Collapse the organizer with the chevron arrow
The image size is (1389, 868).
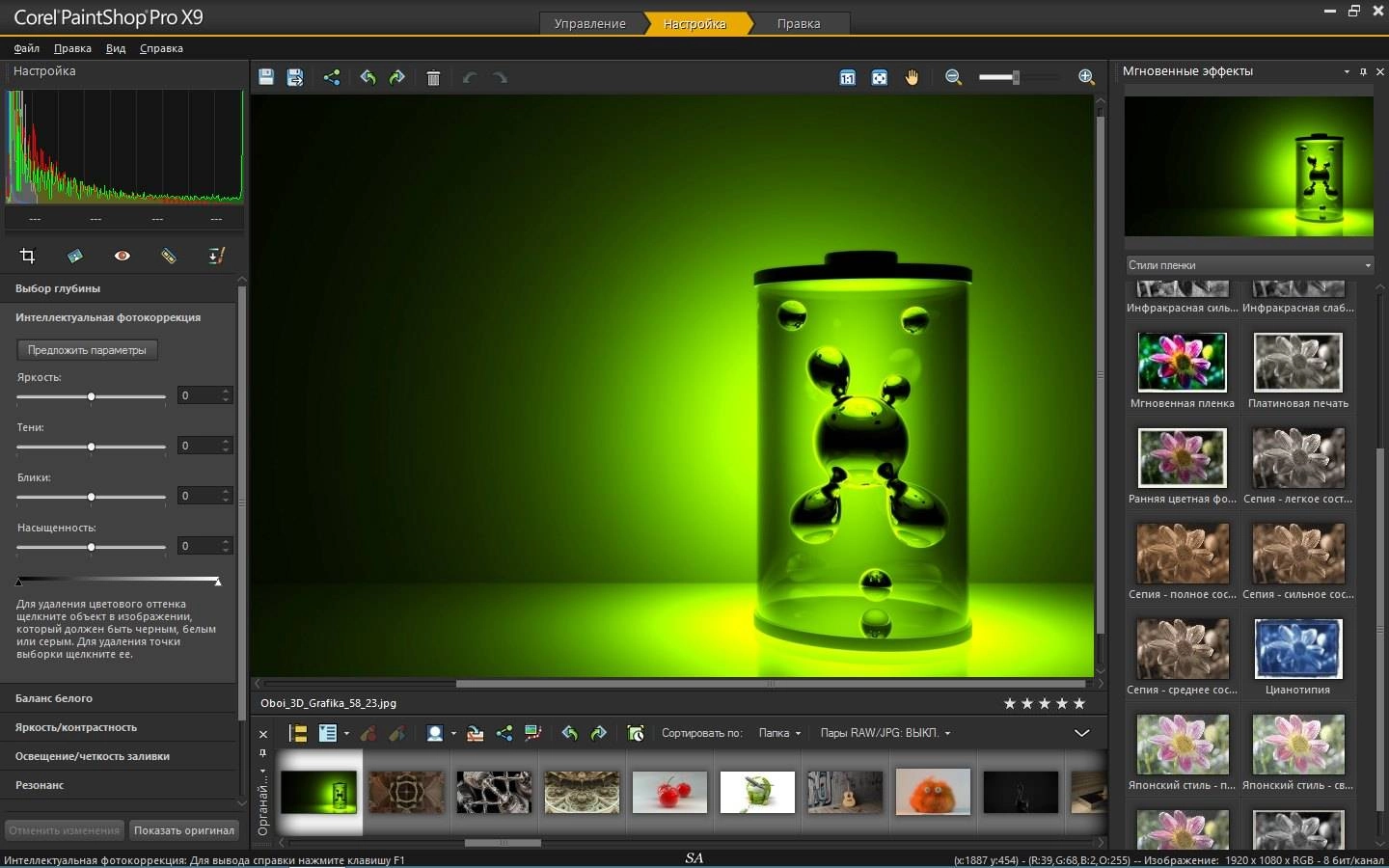tap(1082, 733)
